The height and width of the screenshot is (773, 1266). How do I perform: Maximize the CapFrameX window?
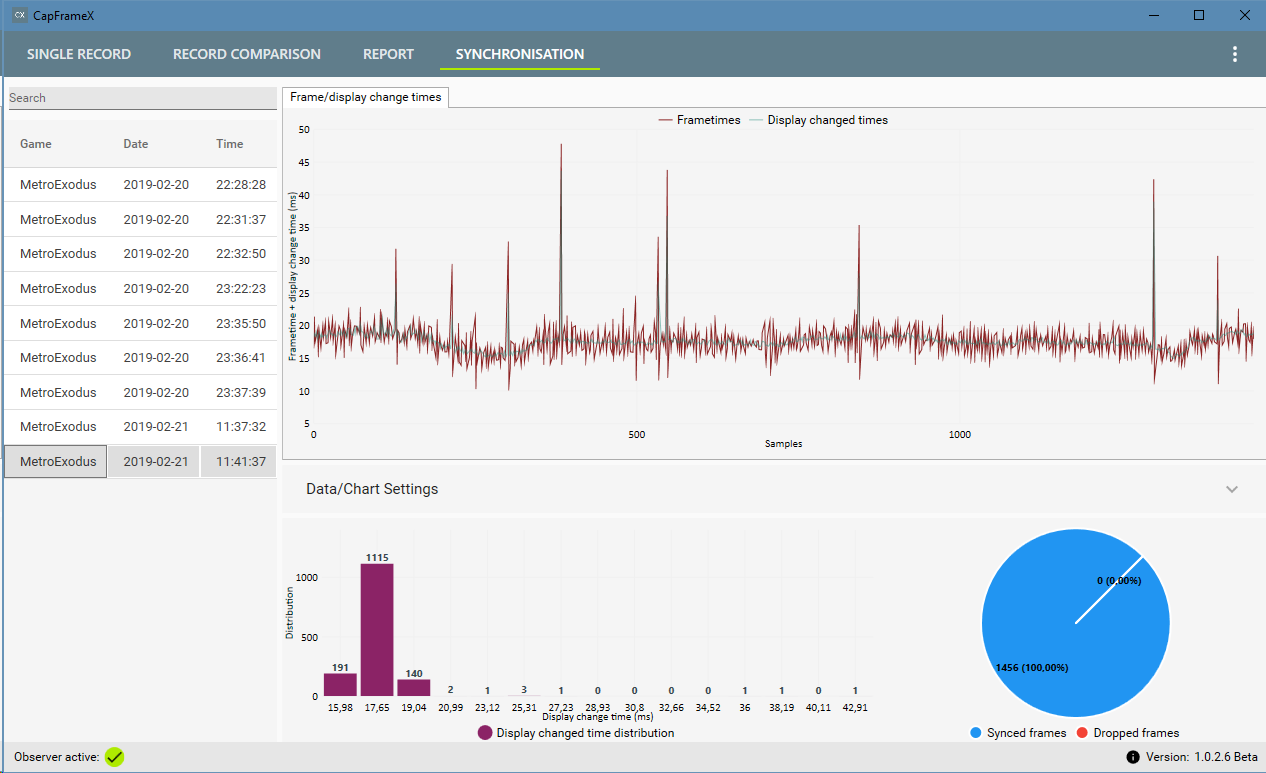pyautogui.click(x=1198, y=15)
